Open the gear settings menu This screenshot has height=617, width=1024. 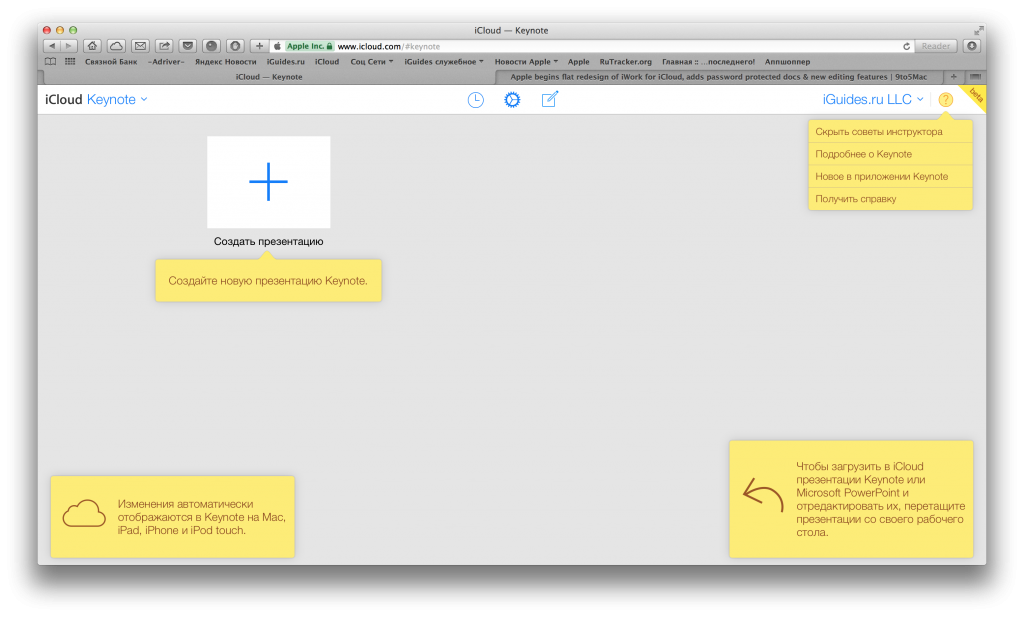tap(512, 100)
